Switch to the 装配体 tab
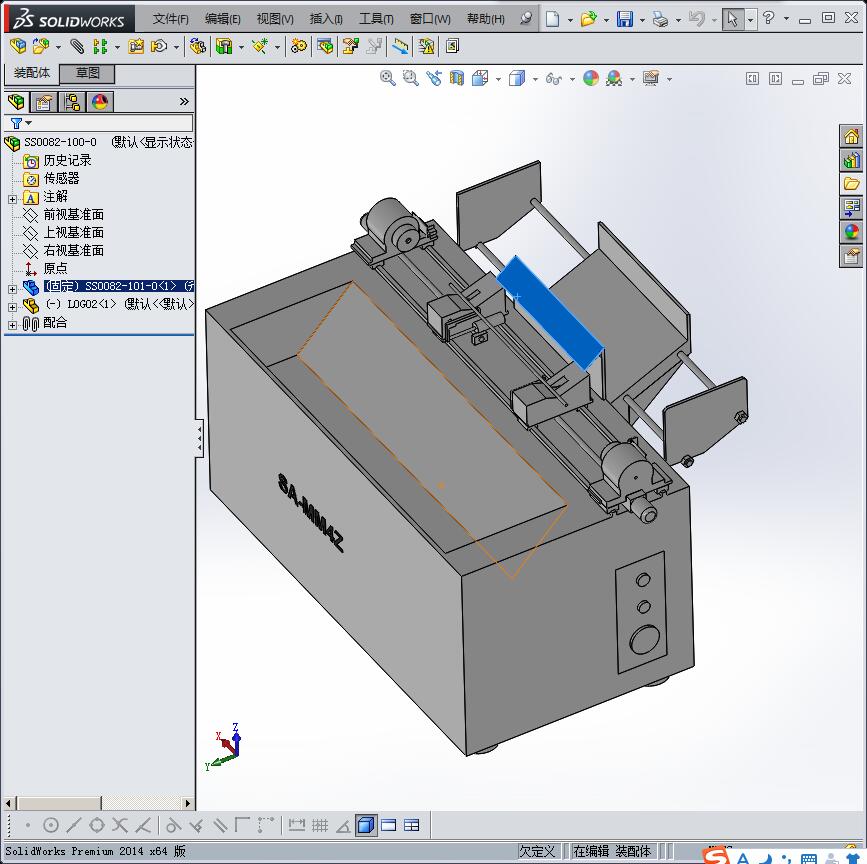The width and height of the screenshot is (867, 864). (32, 72)
